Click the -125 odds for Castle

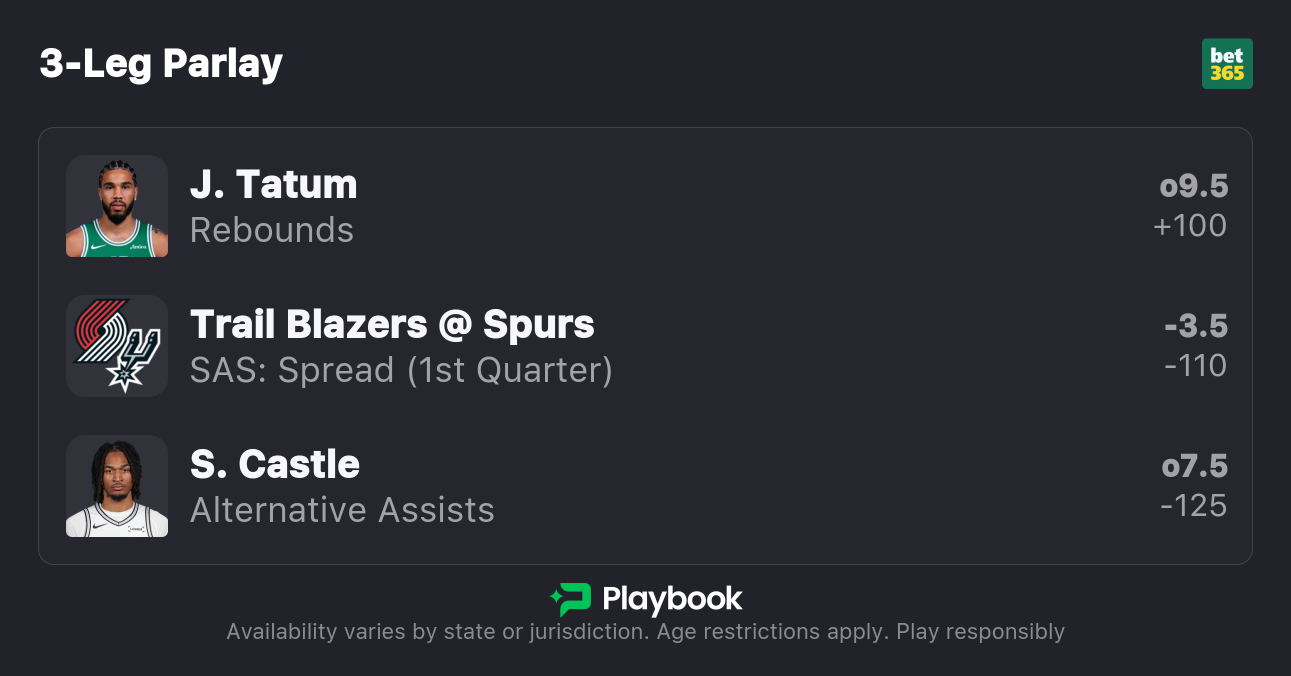[1194, 506]
